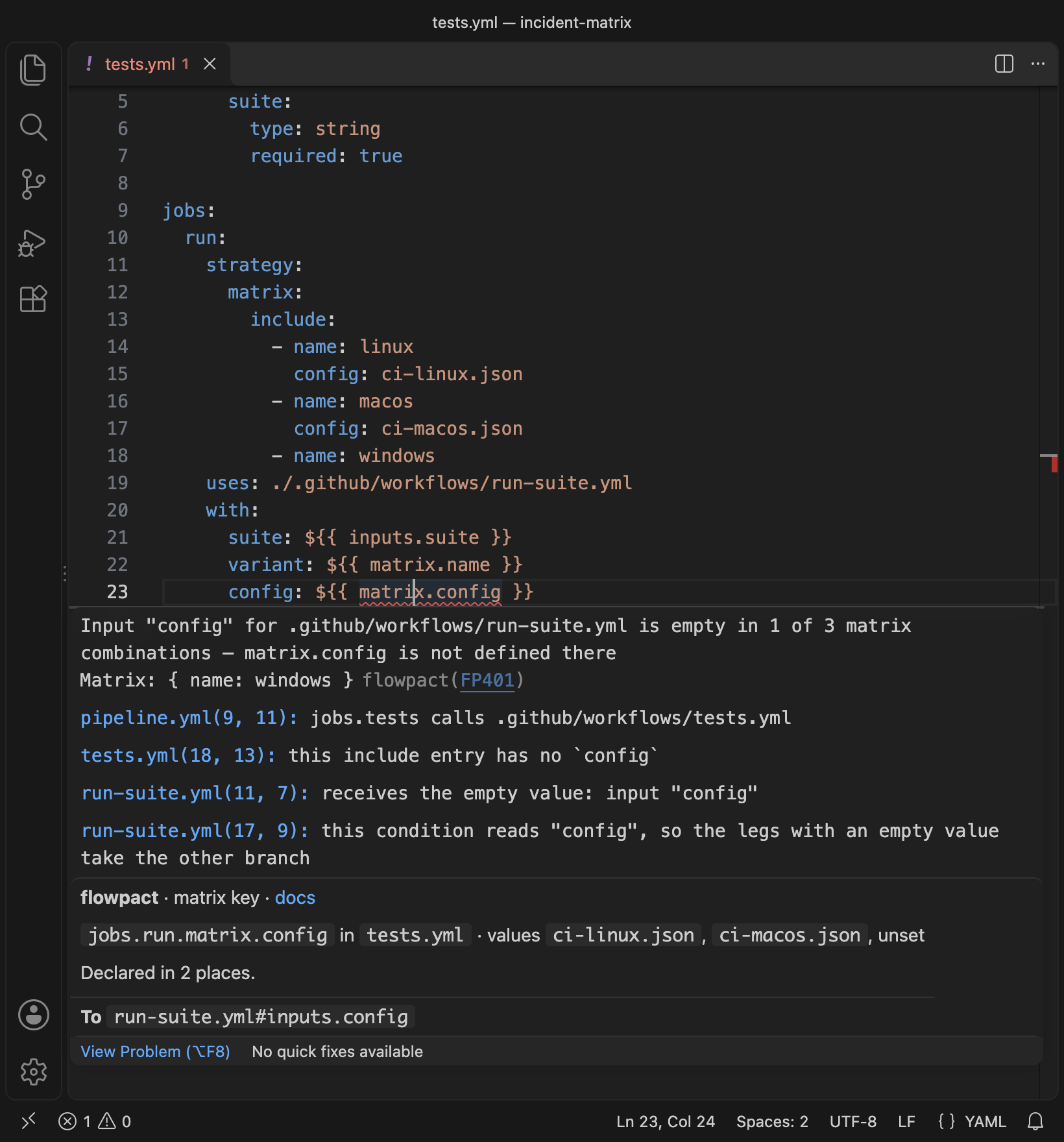Click 'matrix.name' expression on line 22

[x=429, y=565]
